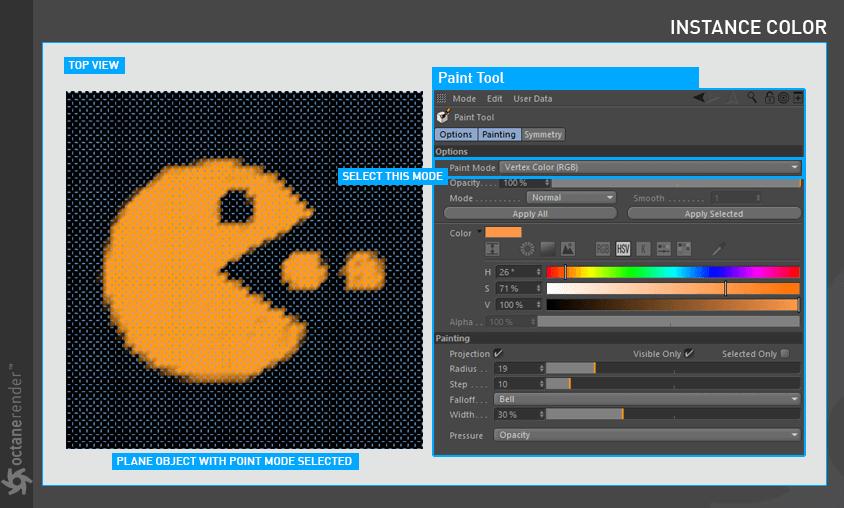Open the Pressure Opacity dropdown
The width and height of the screenshot is (844, 508).
(647, 435)
